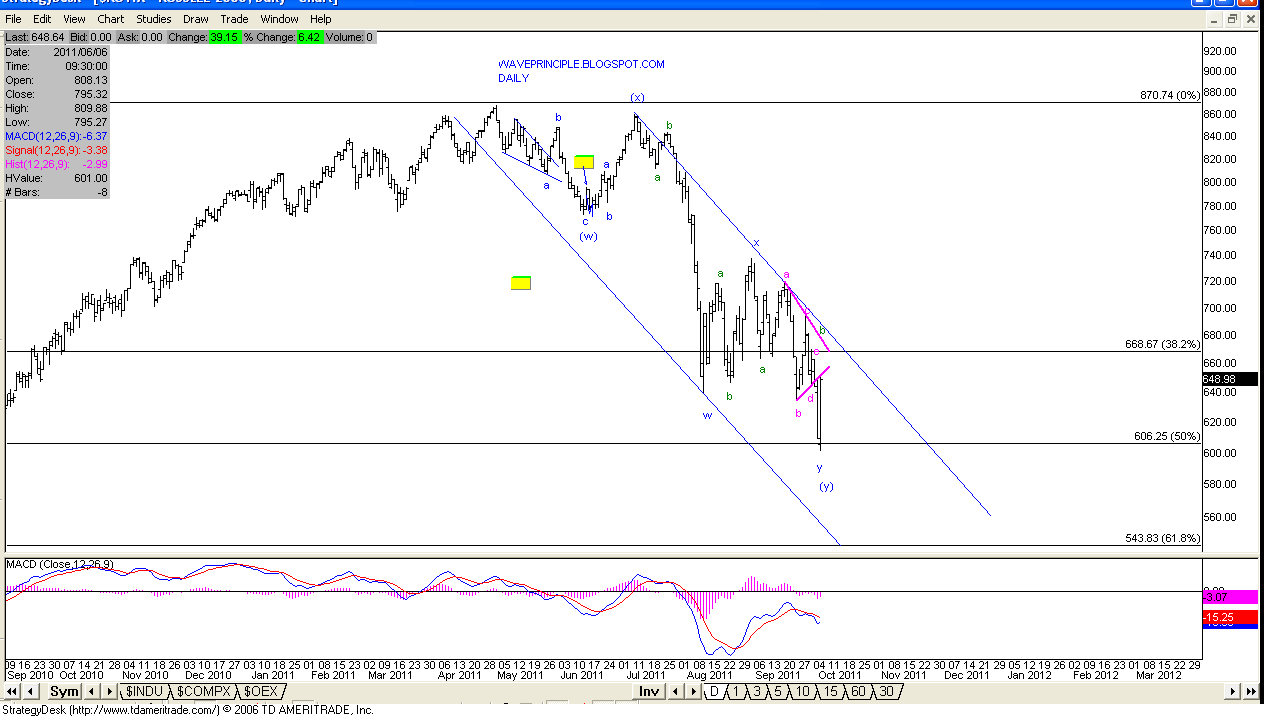Viewport: 1264px width, 716px height.
Task: Open the Window menu
Action: [279, 19]
